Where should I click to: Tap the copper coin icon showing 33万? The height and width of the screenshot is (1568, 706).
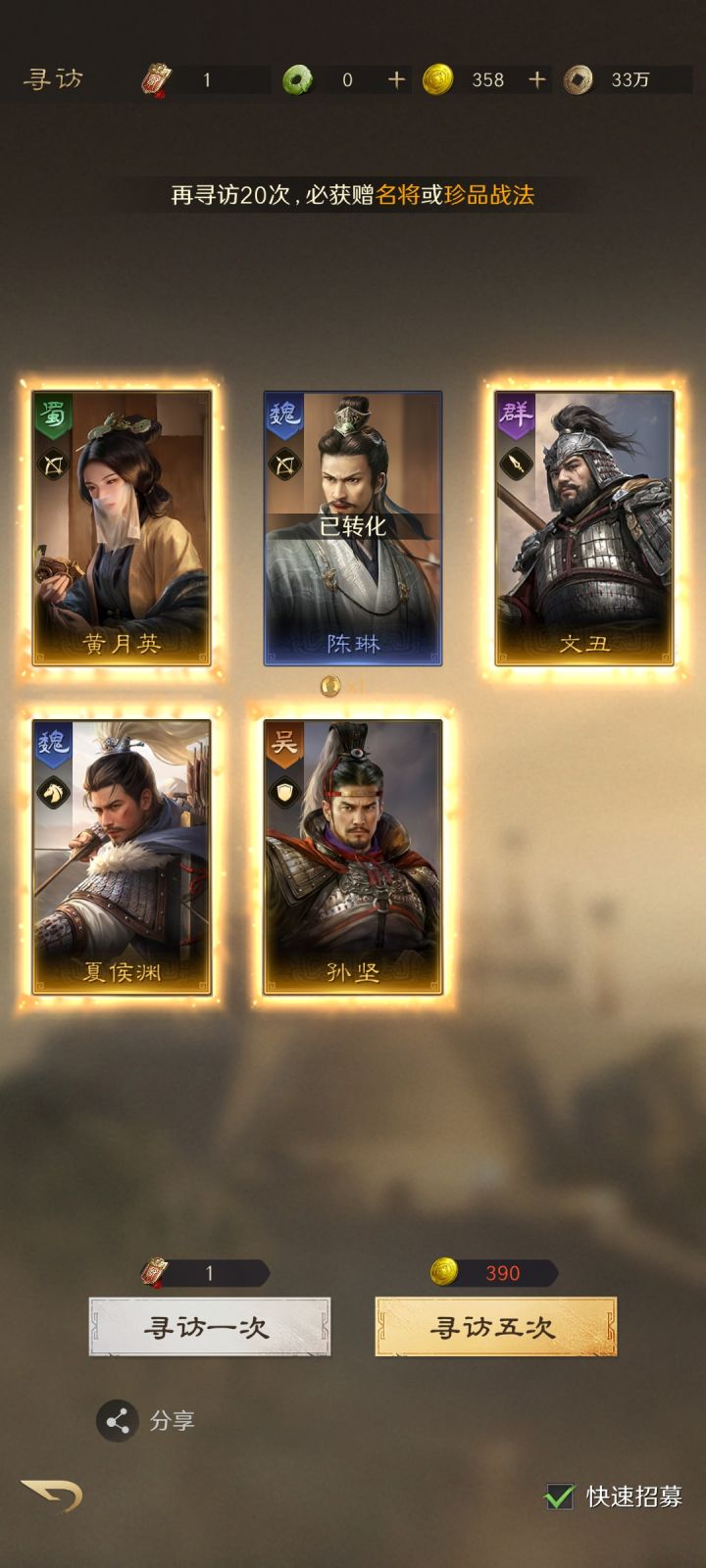coord(579,79)
